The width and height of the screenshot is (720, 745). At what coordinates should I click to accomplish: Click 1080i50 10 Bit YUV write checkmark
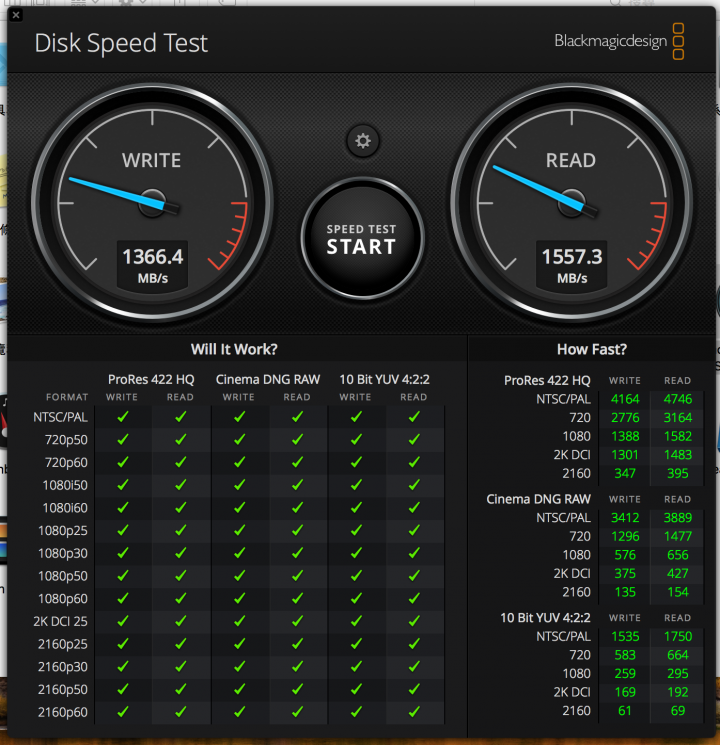pos(356,485)
